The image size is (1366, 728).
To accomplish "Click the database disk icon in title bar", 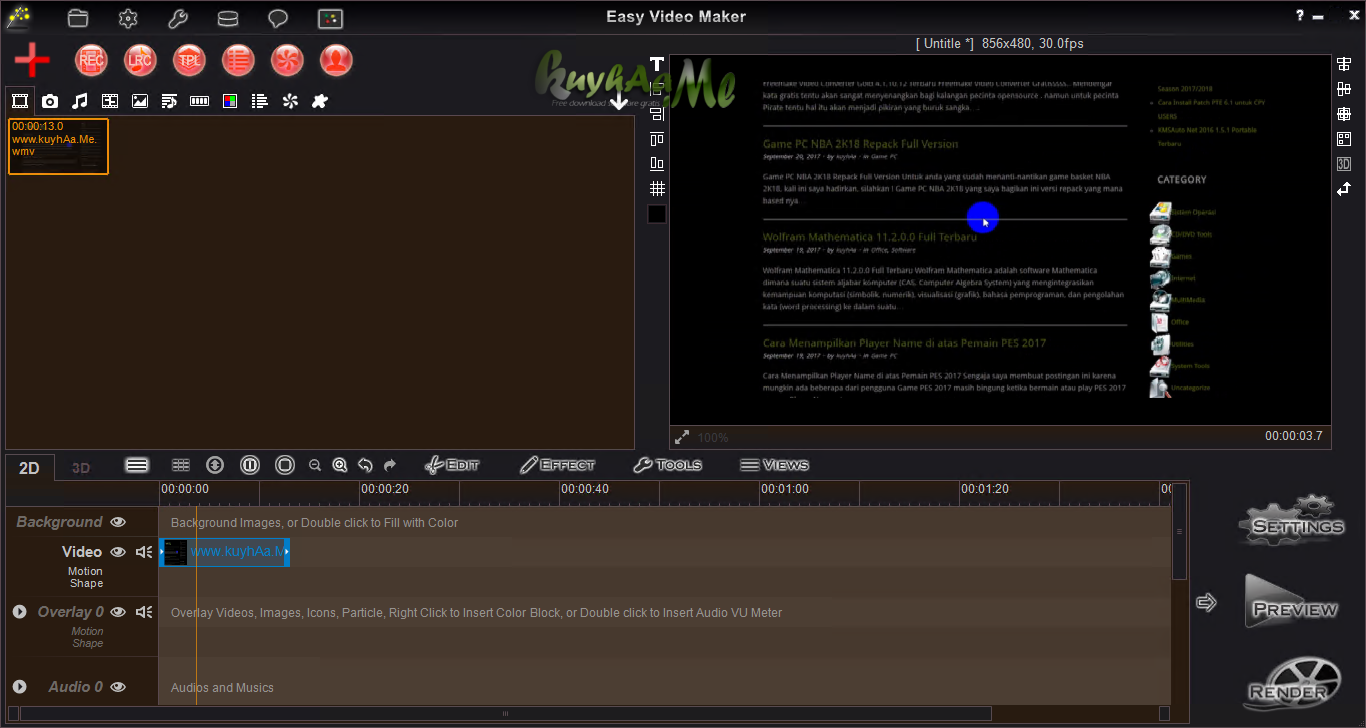I will tap(228, 18).
